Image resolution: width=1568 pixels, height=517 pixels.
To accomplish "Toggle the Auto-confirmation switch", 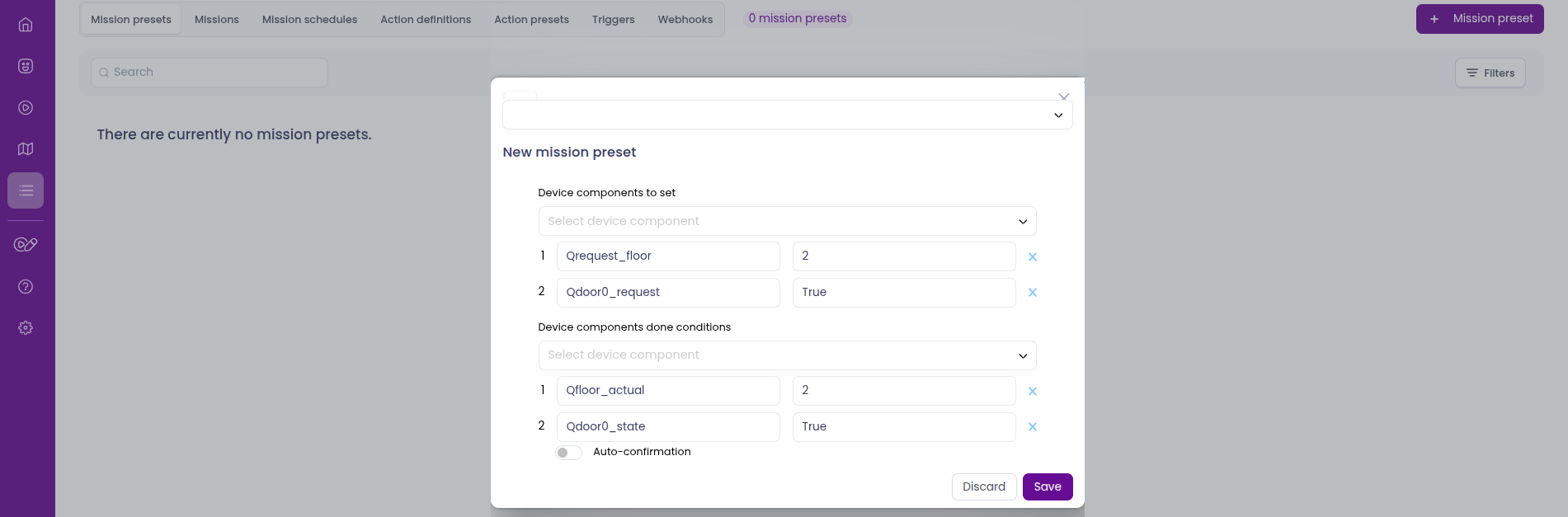I will pos(568,453).
